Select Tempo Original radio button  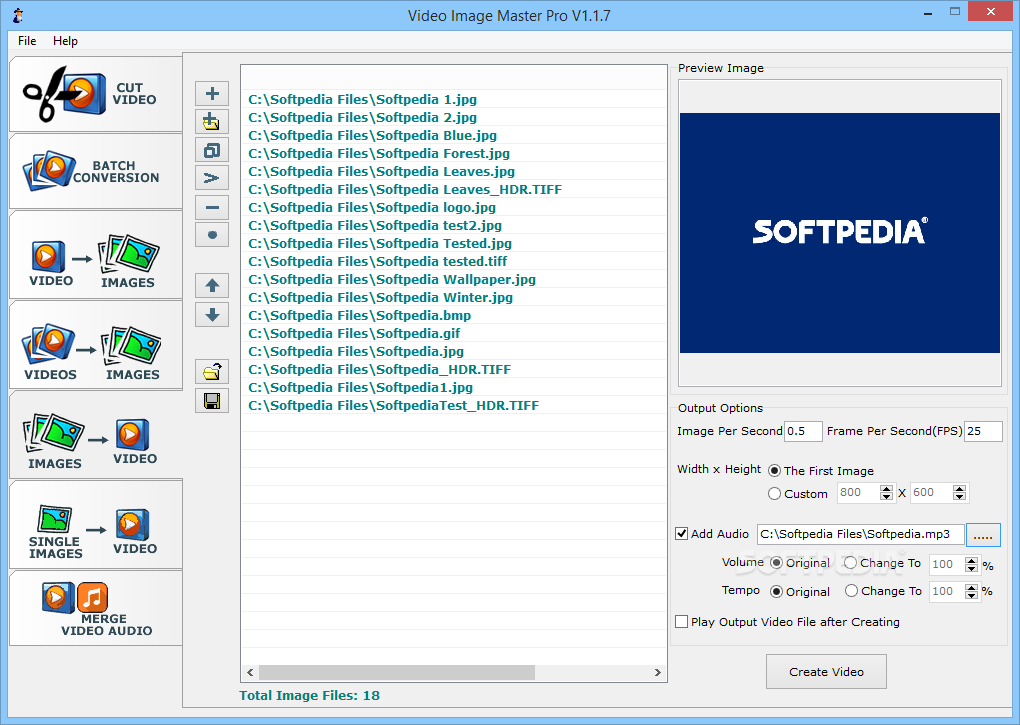(x=776, y=592)
